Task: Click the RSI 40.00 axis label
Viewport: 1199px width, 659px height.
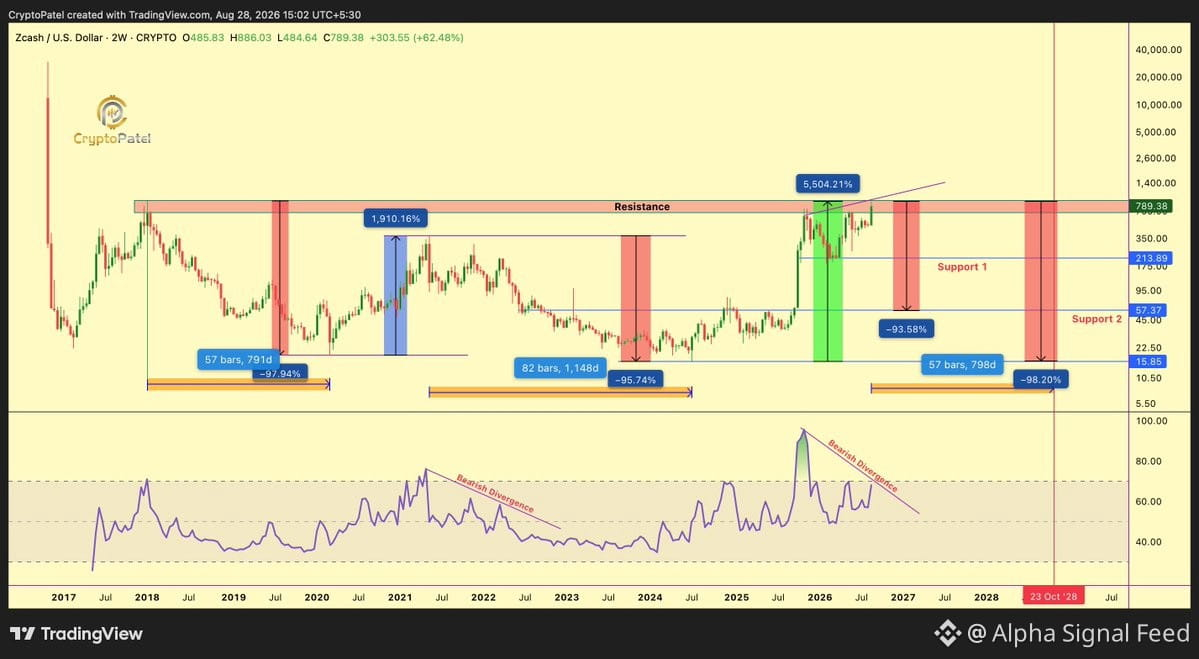Action: point(1149,542)
